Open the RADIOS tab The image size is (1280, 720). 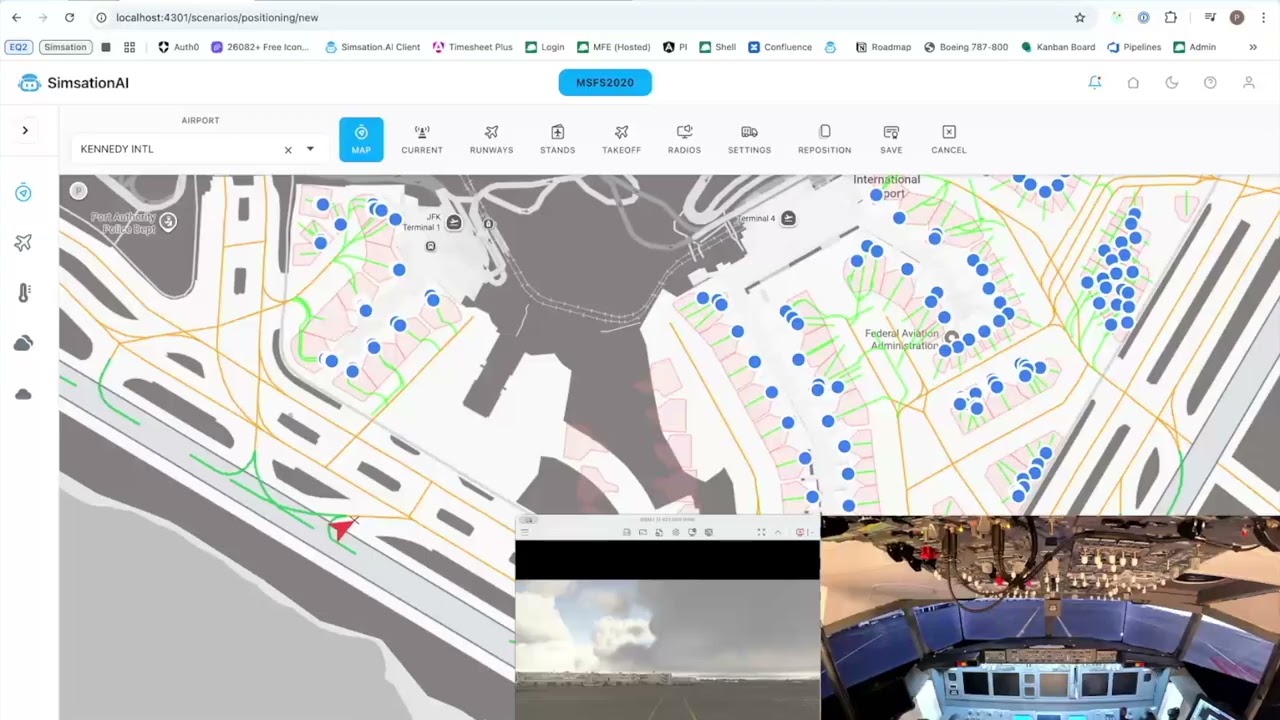(x=684, y=139)
